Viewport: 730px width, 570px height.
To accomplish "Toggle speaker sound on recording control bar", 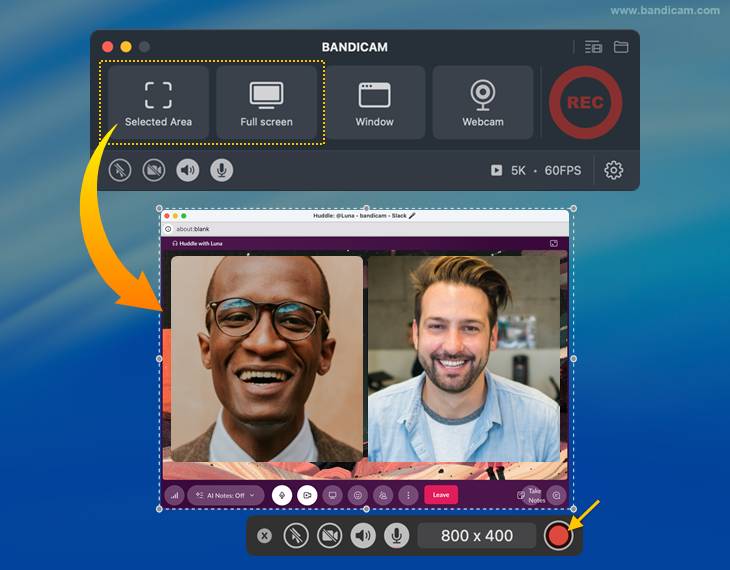I will 363,536.
